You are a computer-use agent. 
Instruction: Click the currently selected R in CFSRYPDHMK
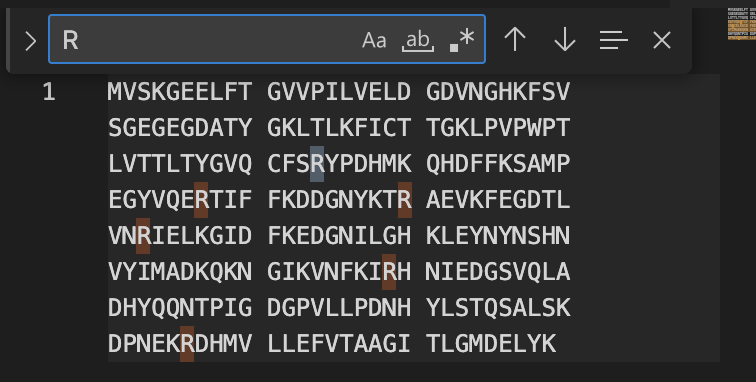pyautogui.click(x=317, y=164)
